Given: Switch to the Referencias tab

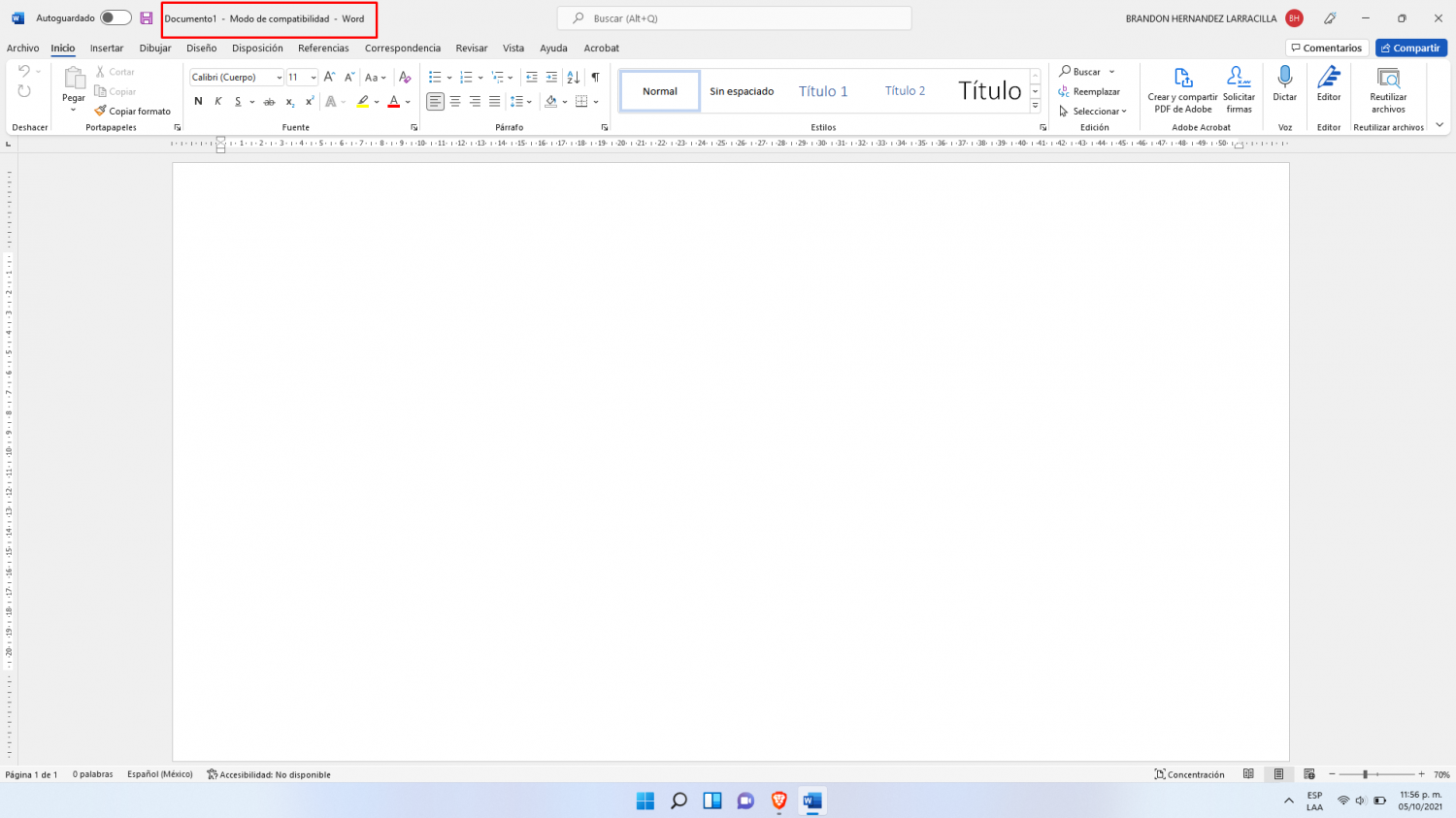Looking at the screenshot, I should click(x=323, y=48).
